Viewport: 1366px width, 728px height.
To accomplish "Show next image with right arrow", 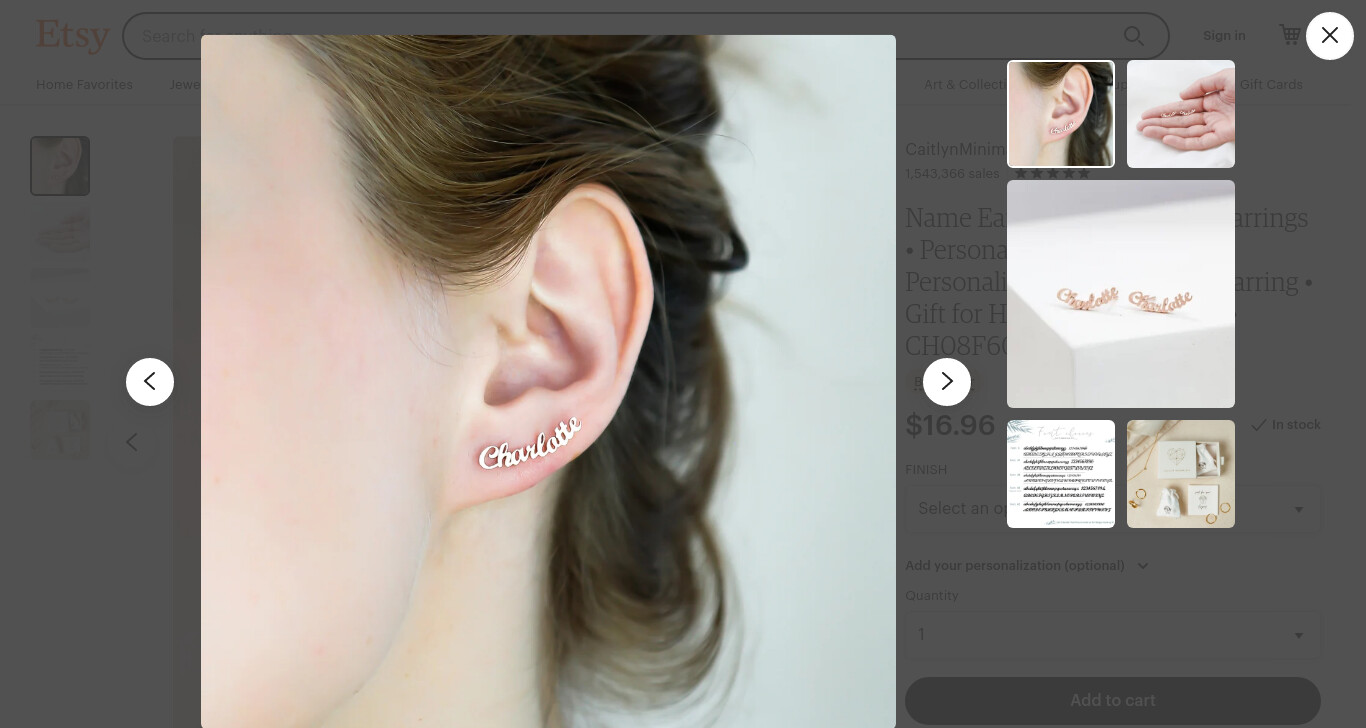I will (x=946, y=382).
